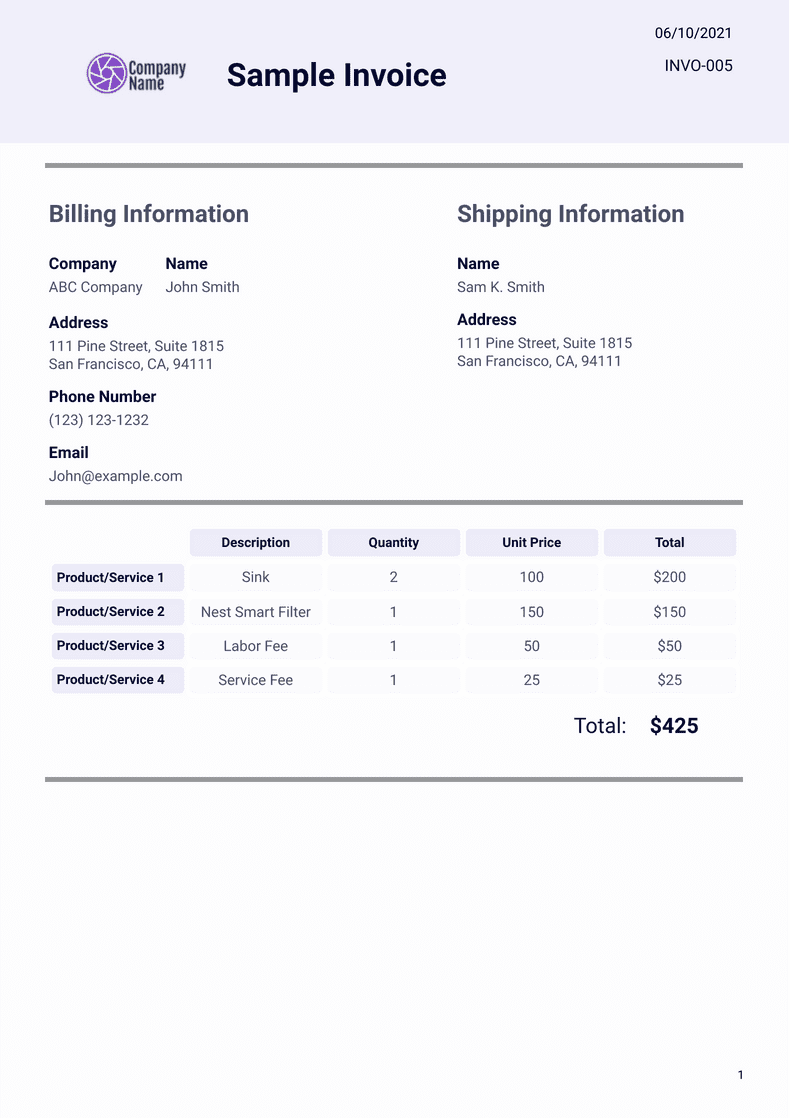Click the Shipping Information heading

[x=570, y=214]
